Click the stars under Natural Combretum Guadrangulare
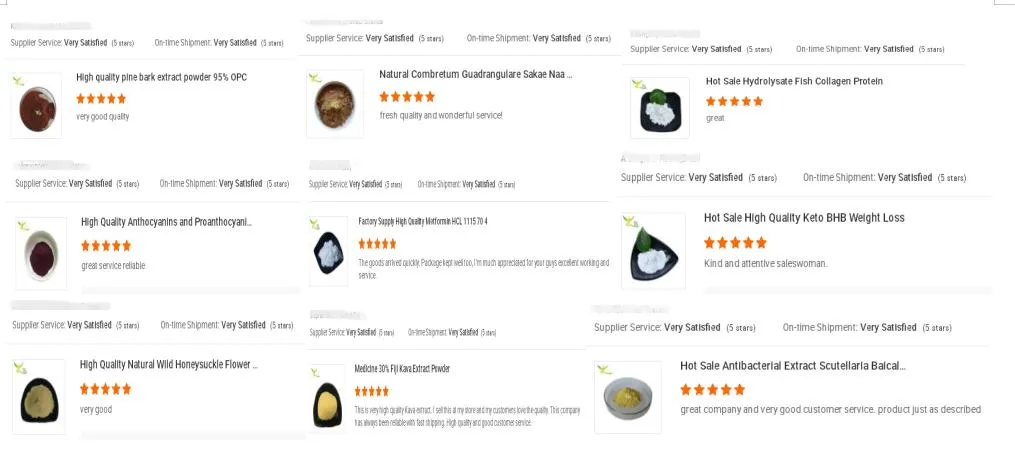The height and width of the screenshot is (451, 1015). coord(407,97)
